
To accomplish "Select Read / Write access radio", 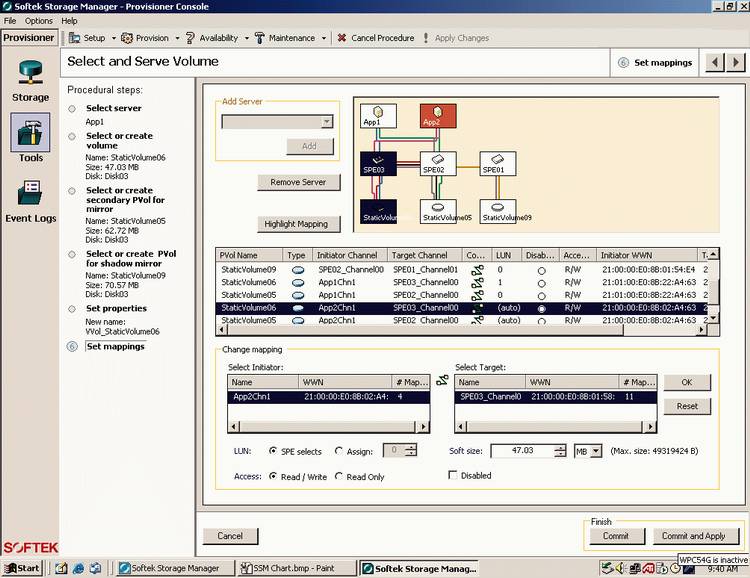I will pos(273,476).
